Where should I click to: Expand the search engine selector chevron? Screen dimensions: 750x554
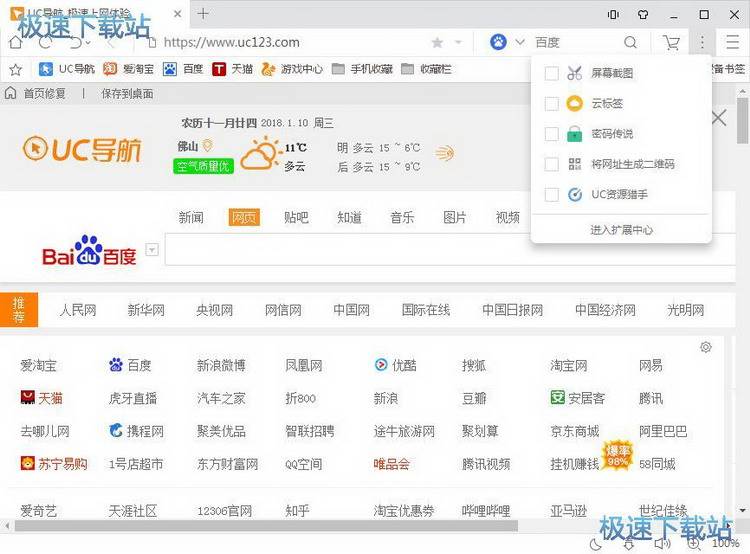click(x=519, y=42)
